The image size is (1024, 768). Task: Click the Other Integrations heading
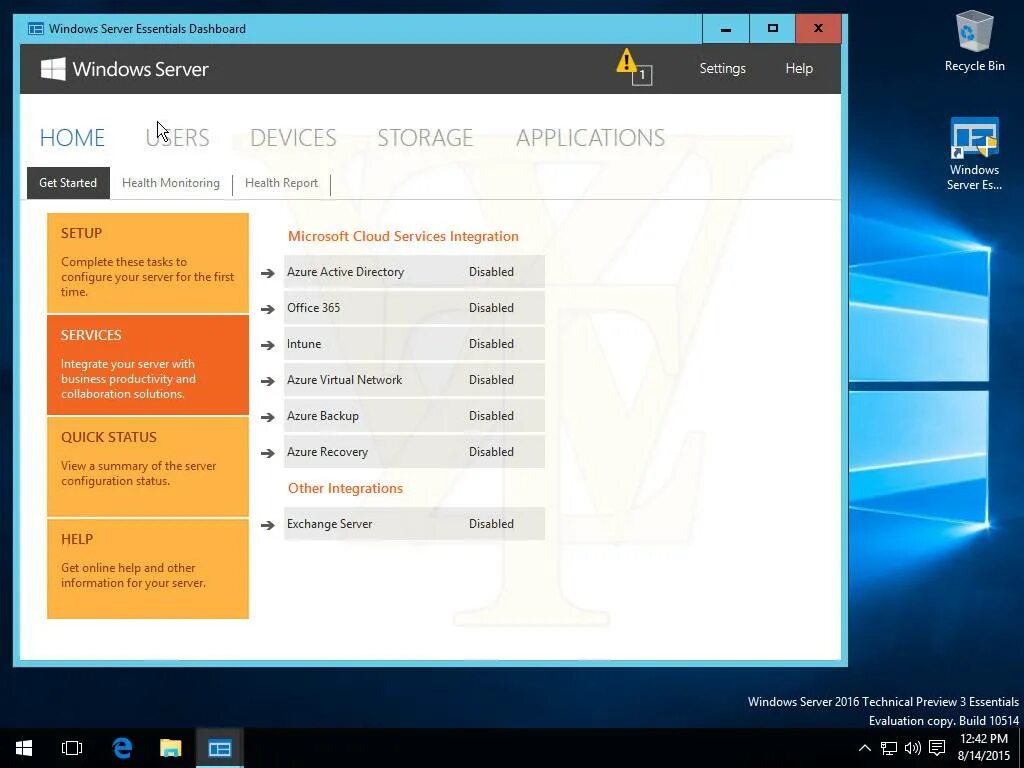tap(345, 488)
